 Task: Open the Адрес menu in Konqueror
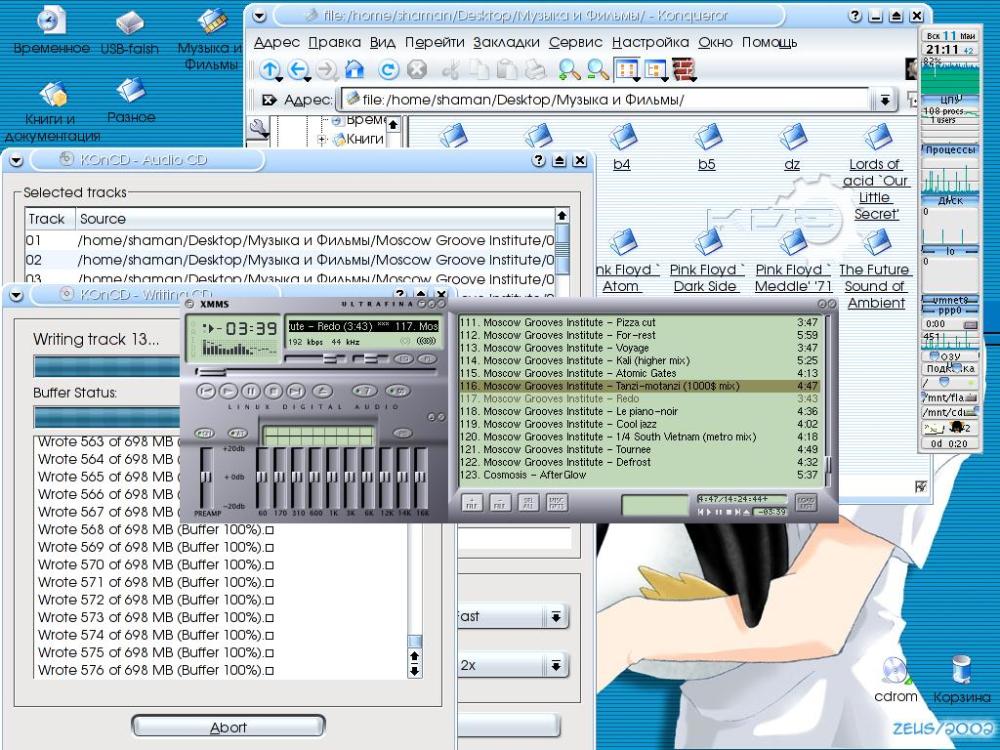click(277, 43)
